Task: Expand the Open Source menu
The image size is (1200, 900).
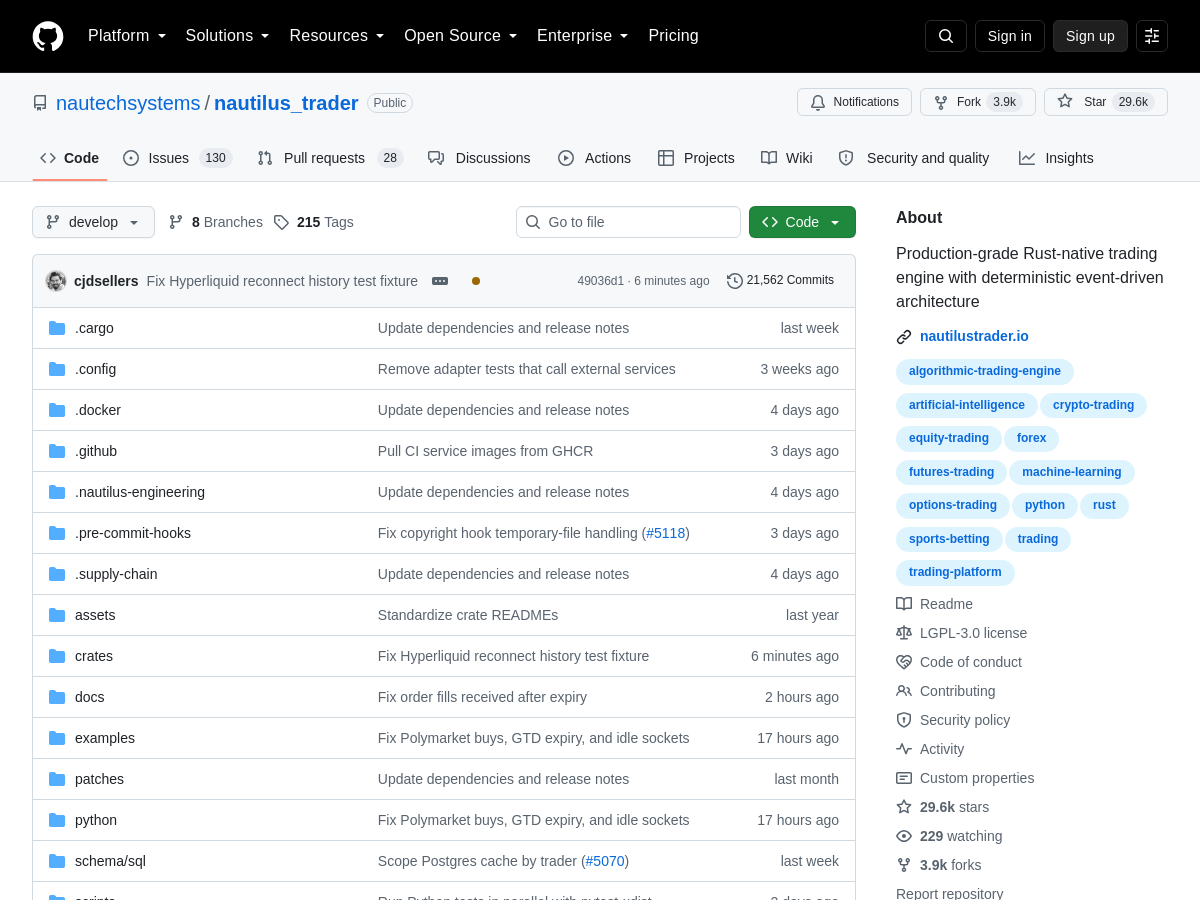Action: (461, 36)
